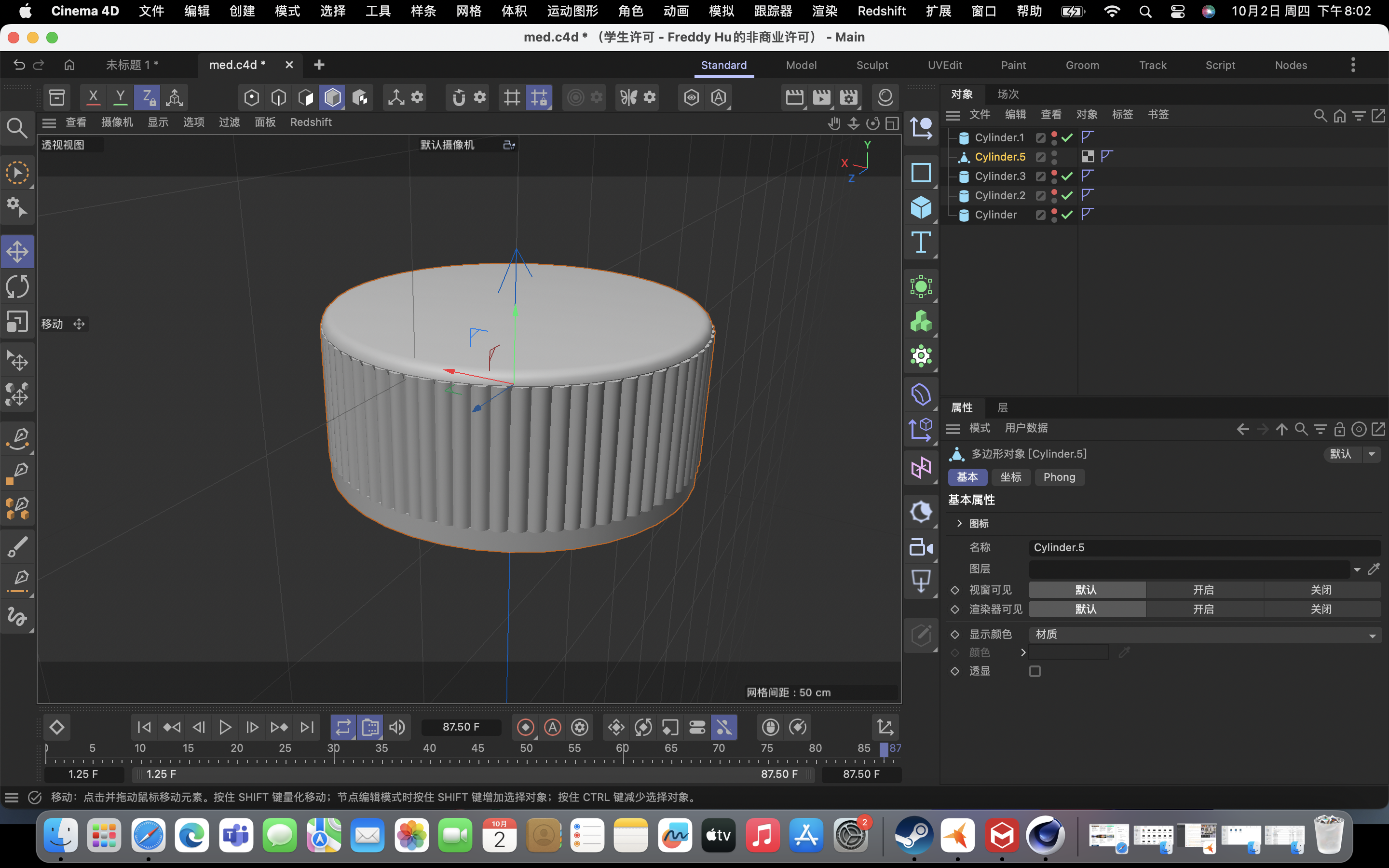Enable the 透显 checkbox in basic properties
The image size is (1389, 868).
(1035, 670)
